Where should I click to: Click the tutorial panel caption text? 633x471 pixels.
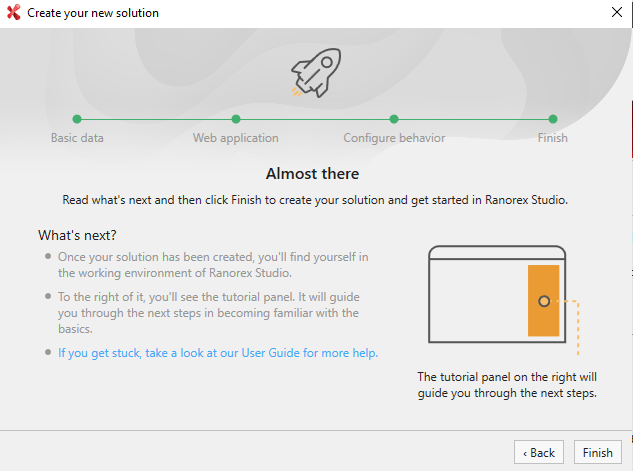click(x=507, y=385)
